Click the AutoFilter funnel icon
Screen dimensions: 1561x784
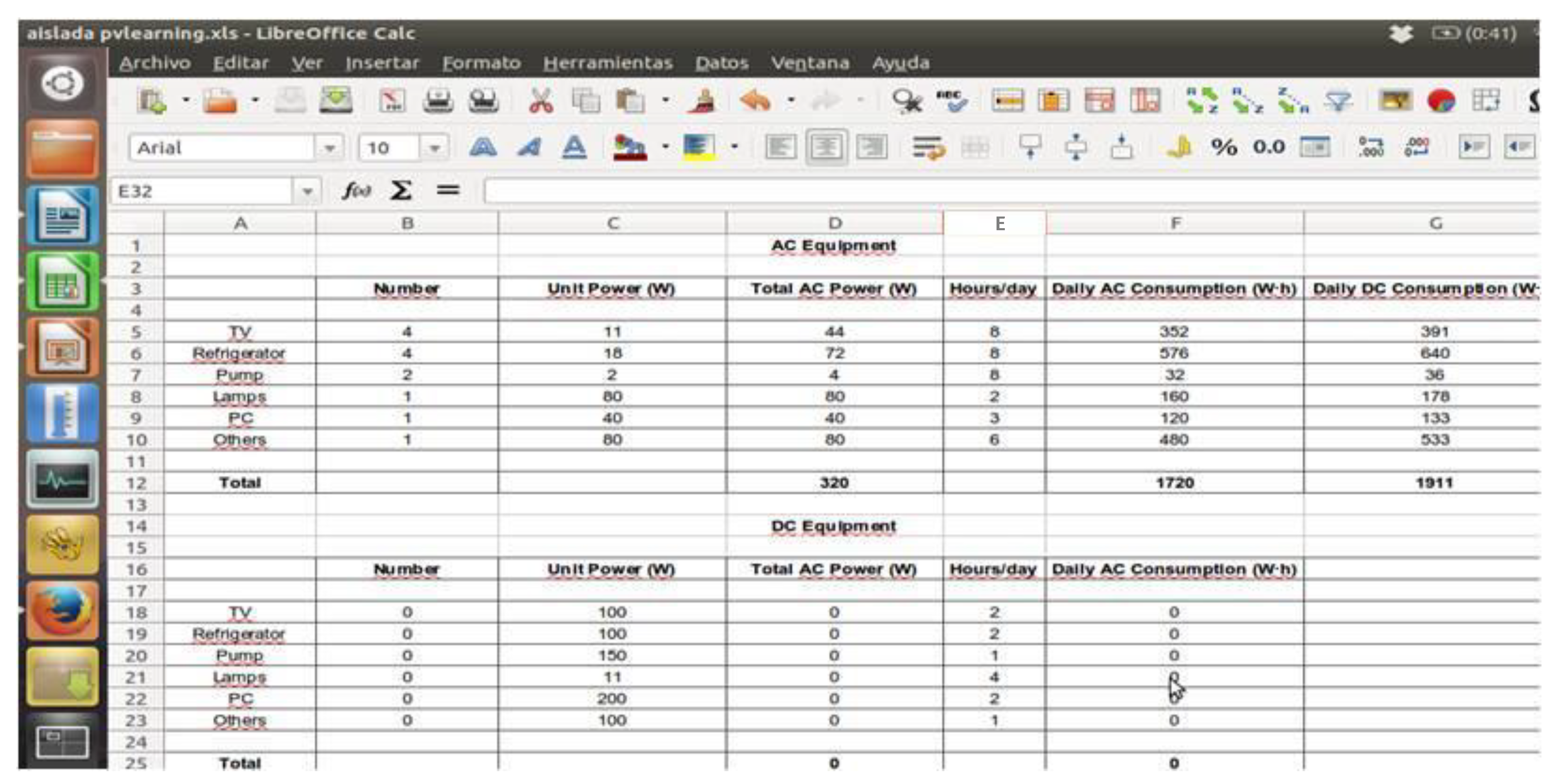[1338, 100]
